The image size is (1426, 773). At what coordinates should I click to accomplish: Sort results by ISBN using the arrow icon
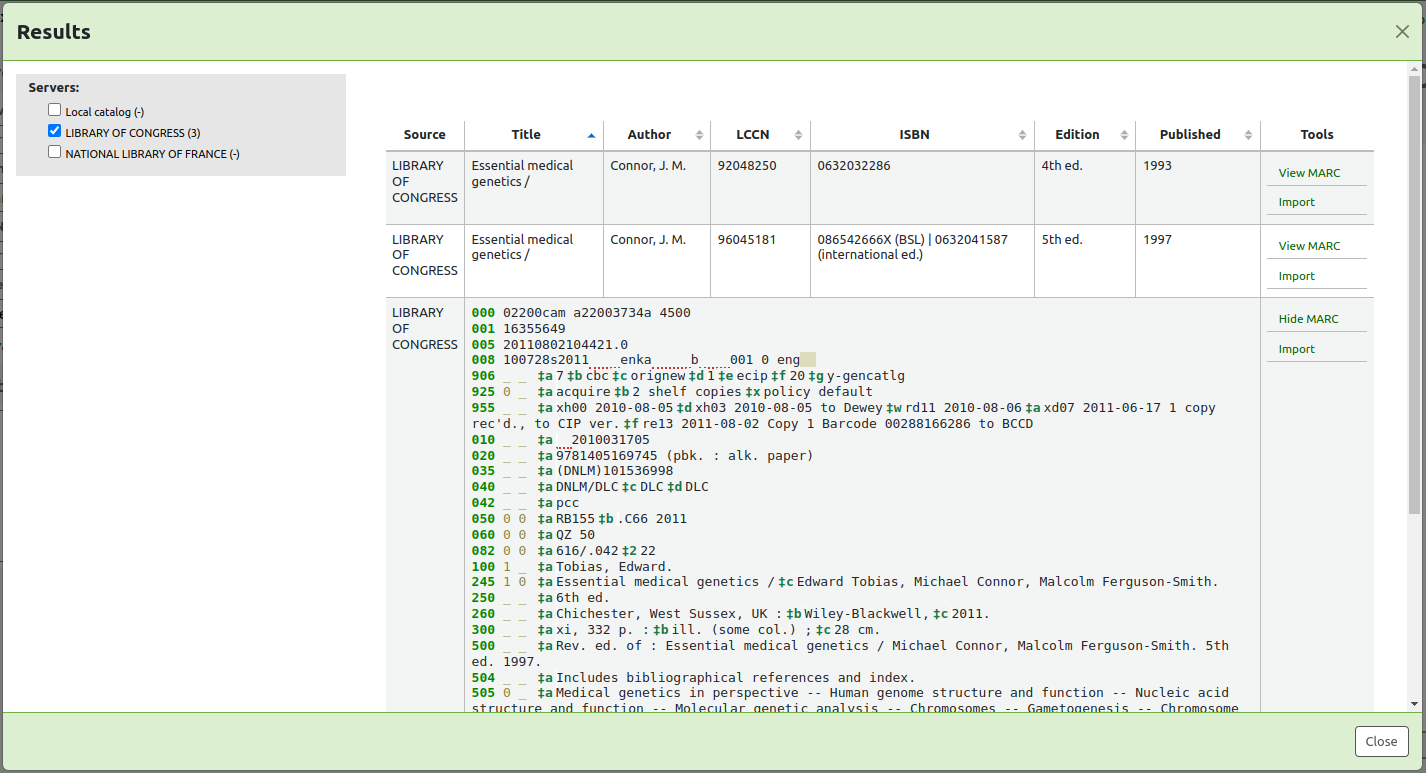[x=1023, y=134]
